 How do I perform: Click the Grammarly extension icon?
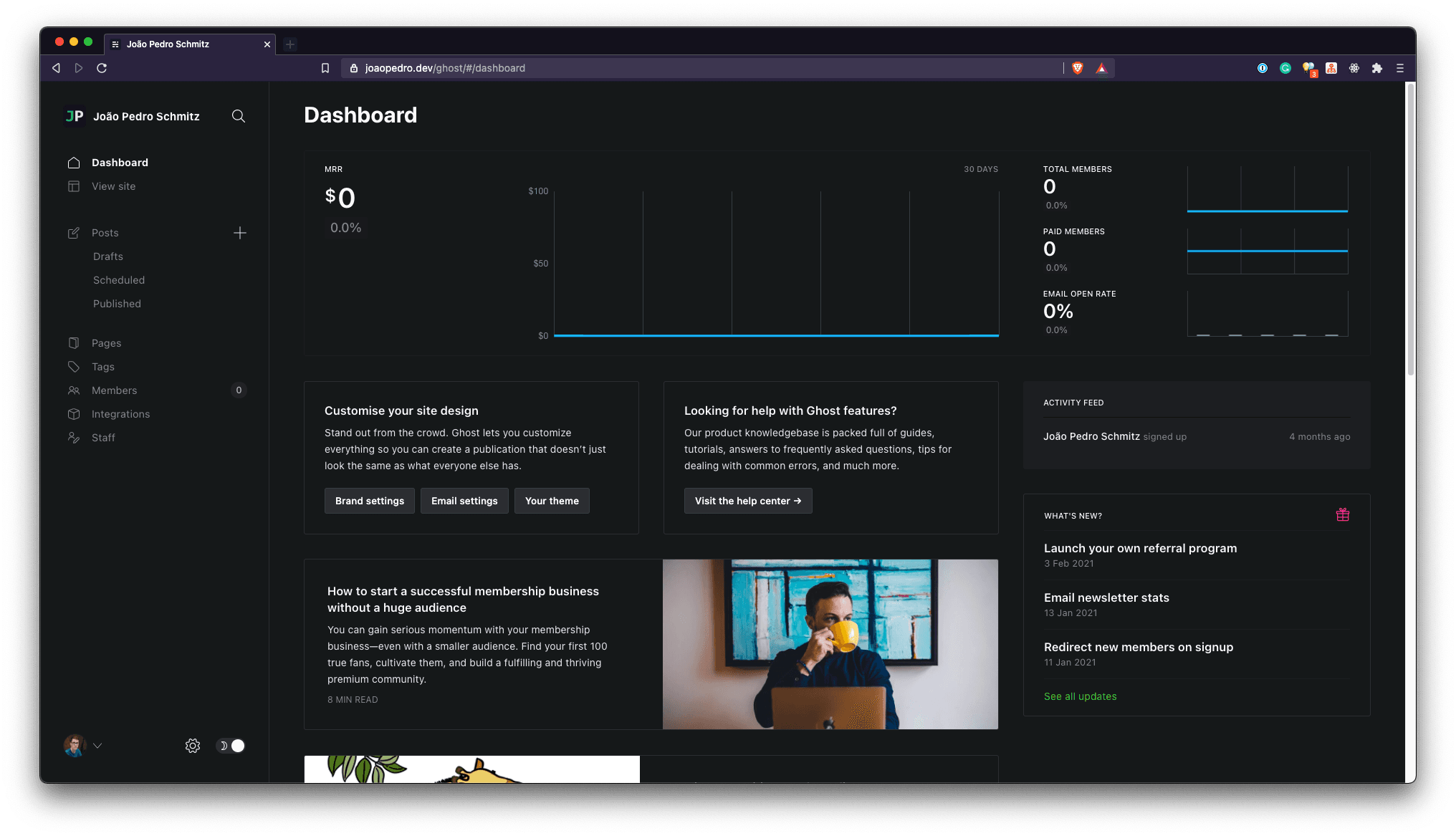pos(1285,68)
